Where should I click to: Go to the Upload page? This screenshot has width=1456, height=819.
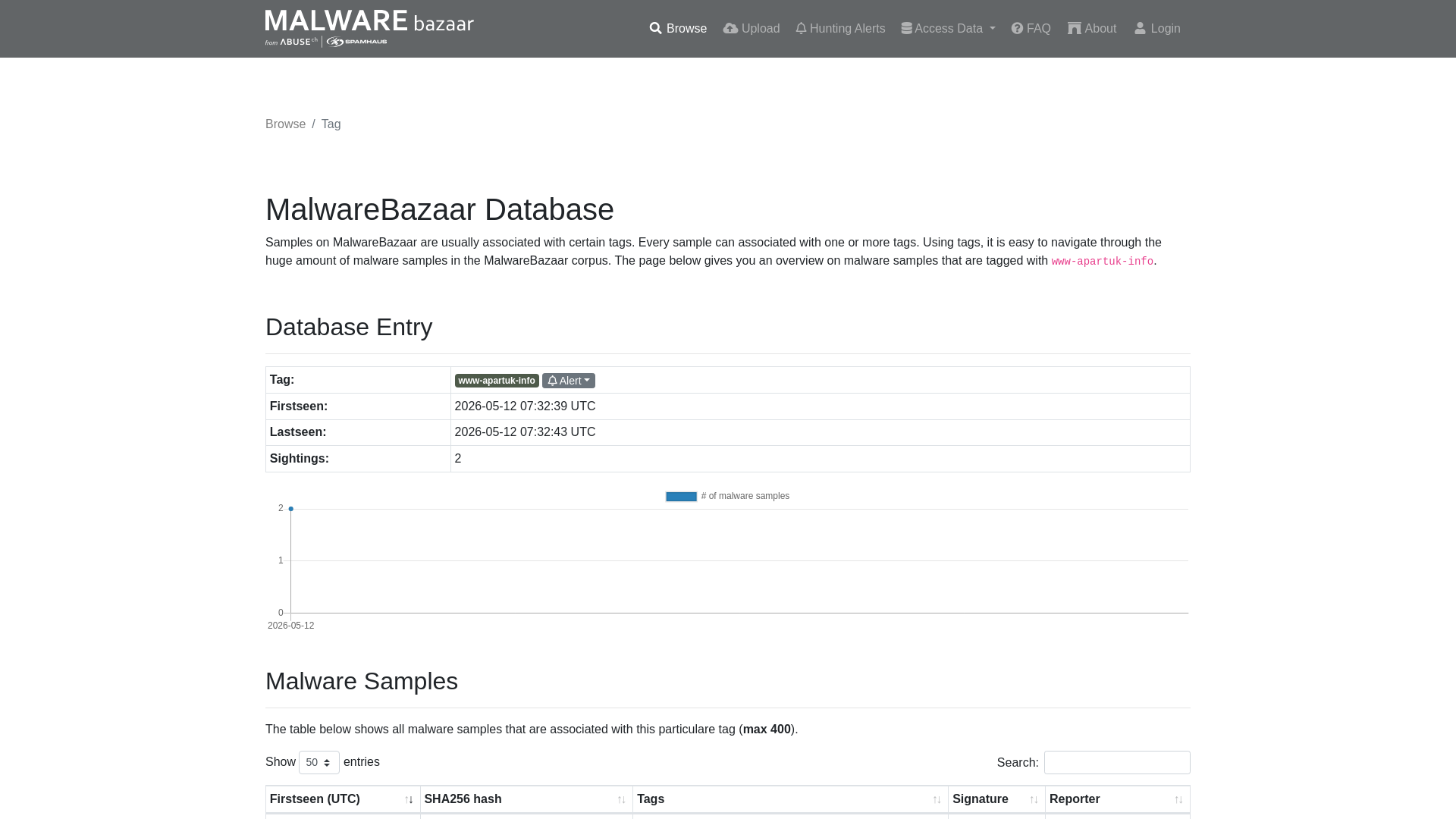752,29
